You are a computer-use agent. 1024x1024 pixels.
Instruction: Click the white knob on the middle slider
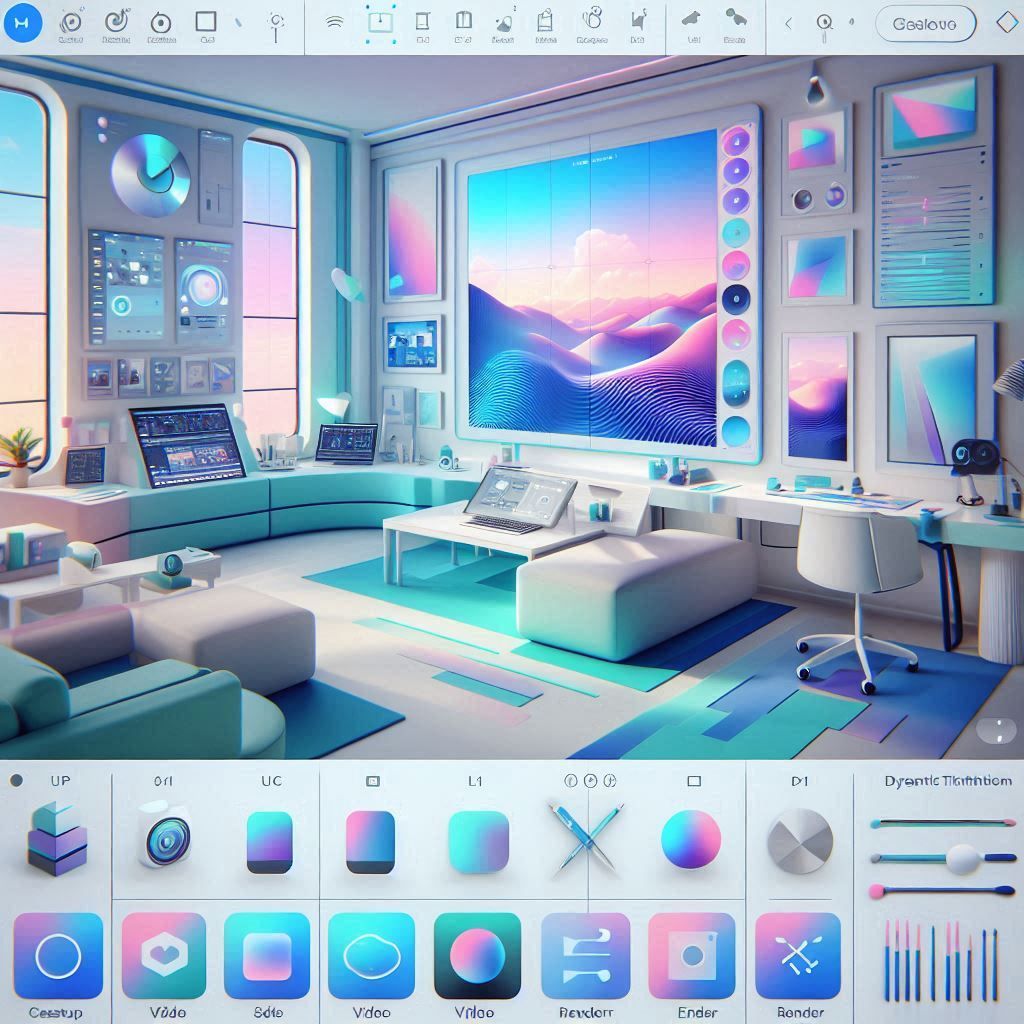click(963, 859)
